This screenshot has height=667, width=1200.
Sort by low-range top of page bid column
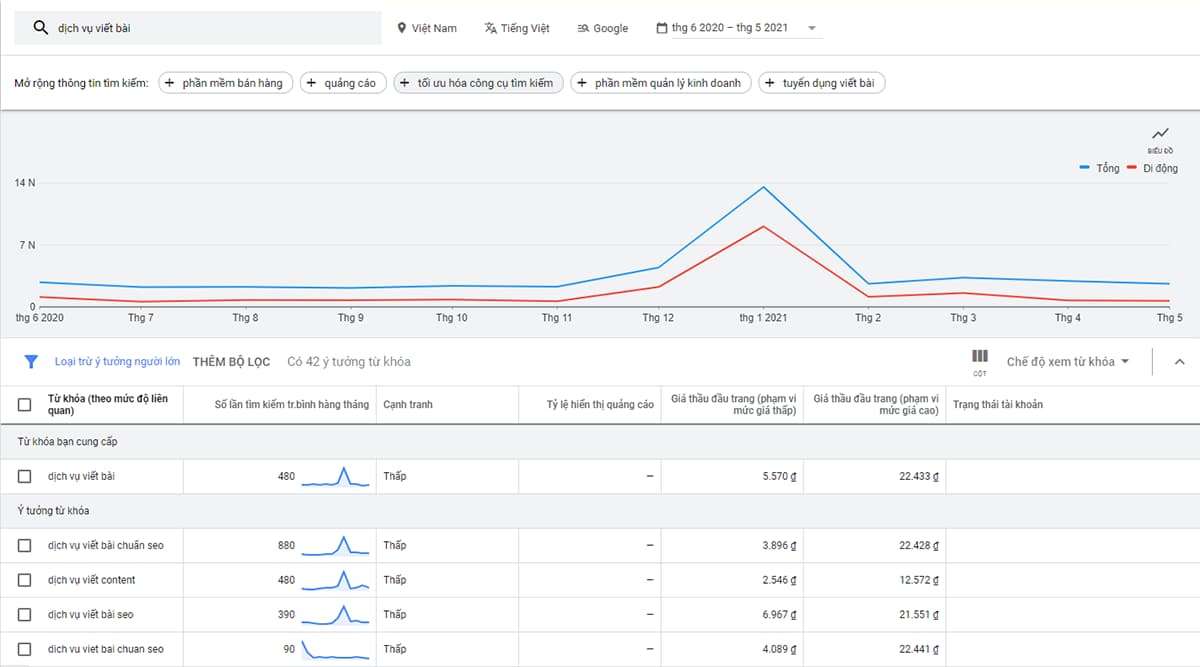click(x=733, y=404)
